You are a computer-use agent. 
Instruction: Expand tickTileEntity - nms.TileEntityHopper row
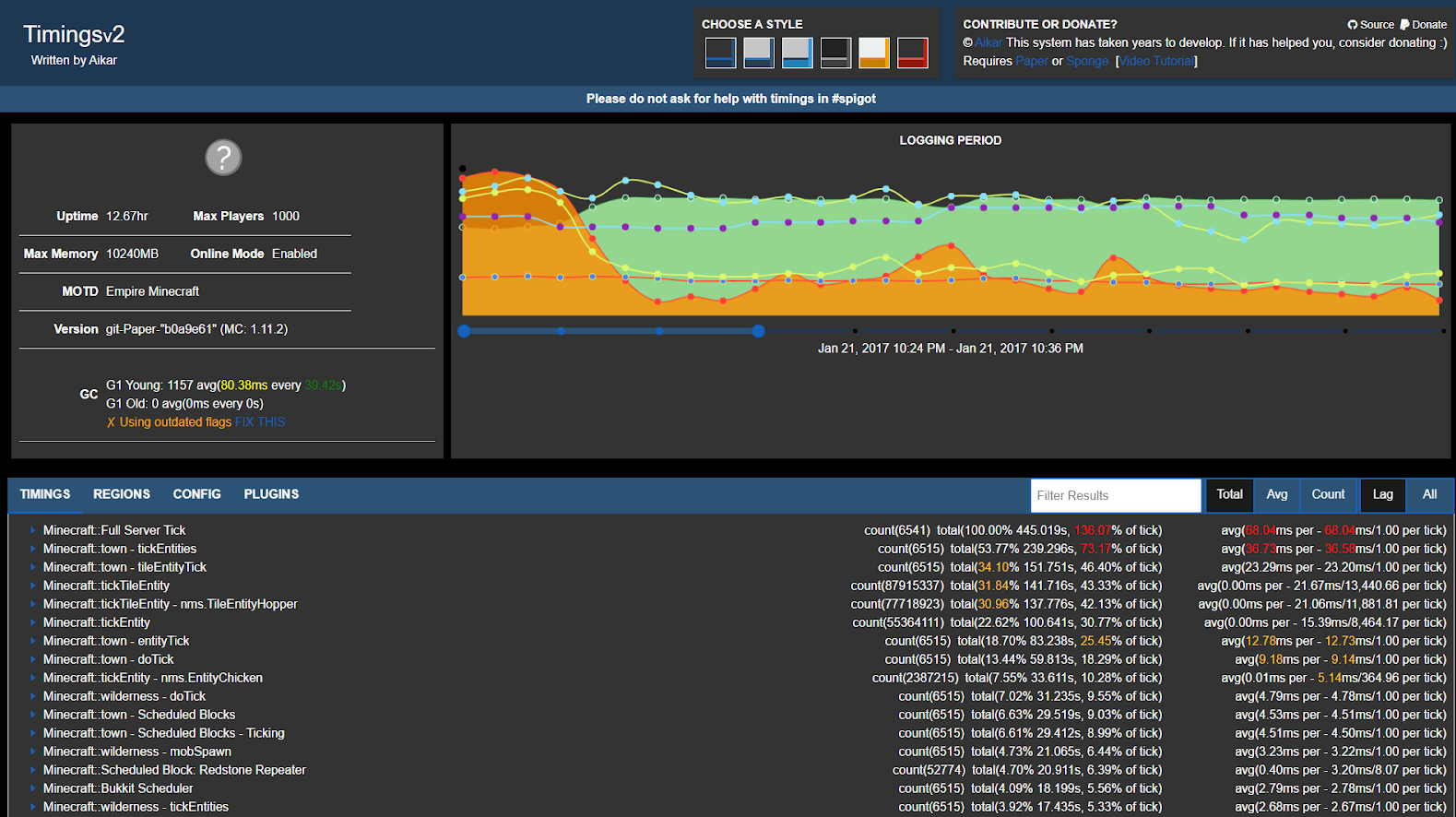click(32, 604)
